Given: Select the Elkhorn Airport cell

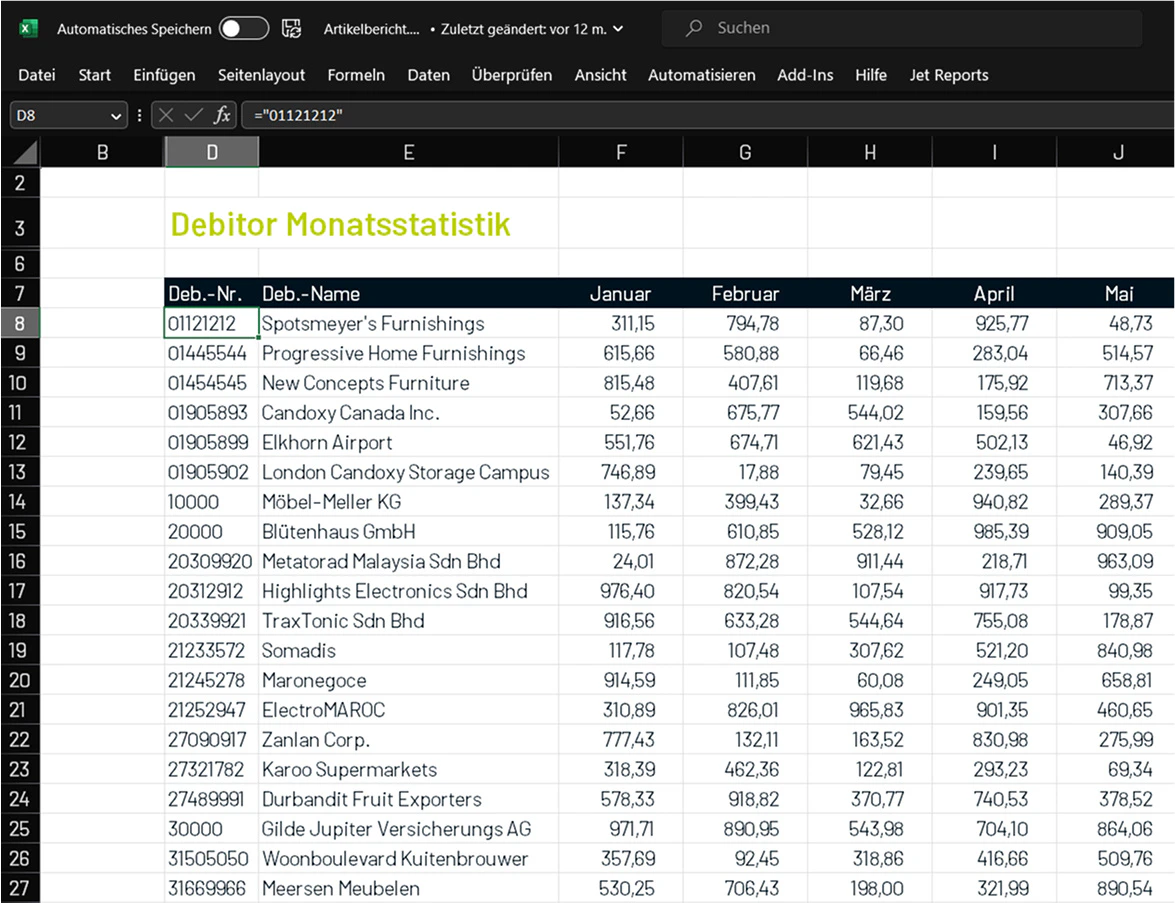Looking at the screenshot, I should click(408, 442).
